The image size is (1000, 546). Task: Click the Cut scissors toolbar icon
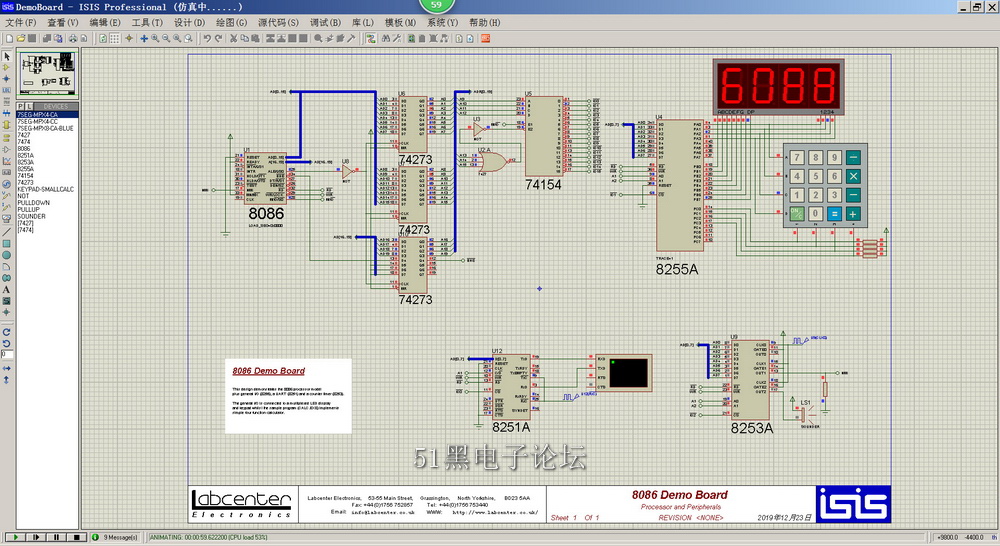pyautogui.click(x=232, y=38)
